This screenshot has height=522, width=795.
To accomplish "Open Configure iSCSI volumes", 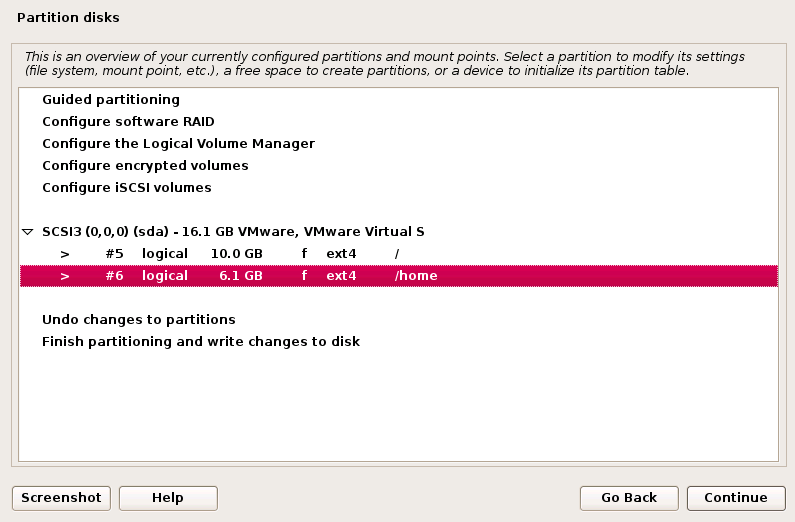I will [127, 188].
